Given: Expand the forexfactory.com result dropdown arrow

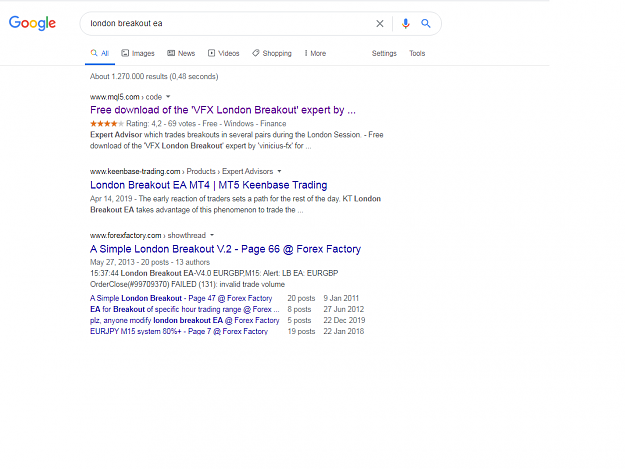Looking at the screenshot, I should pyautogui.click(x=212, y=235).
